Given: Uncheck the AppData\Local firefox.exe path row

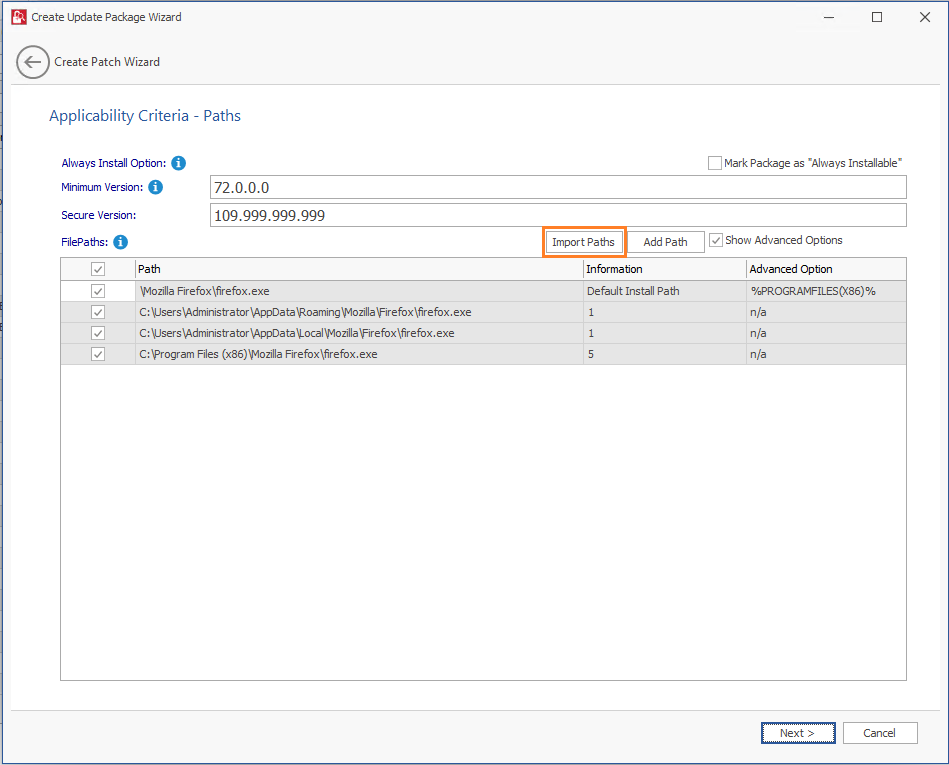Looking at the screenshot, I should click(98, 333).
